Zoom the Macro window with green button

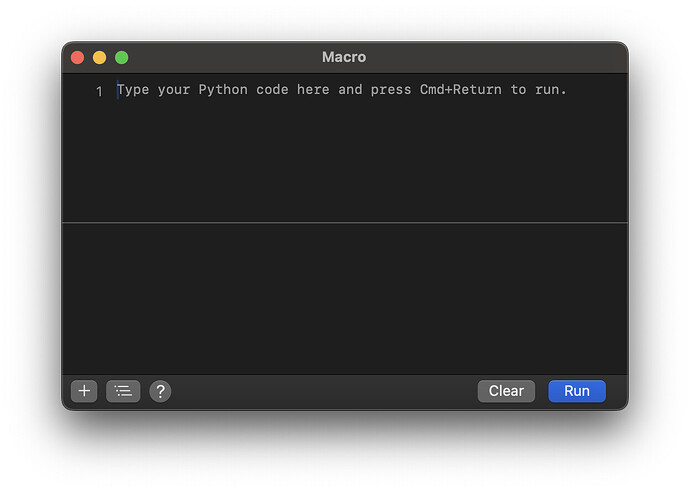(122, 58)
